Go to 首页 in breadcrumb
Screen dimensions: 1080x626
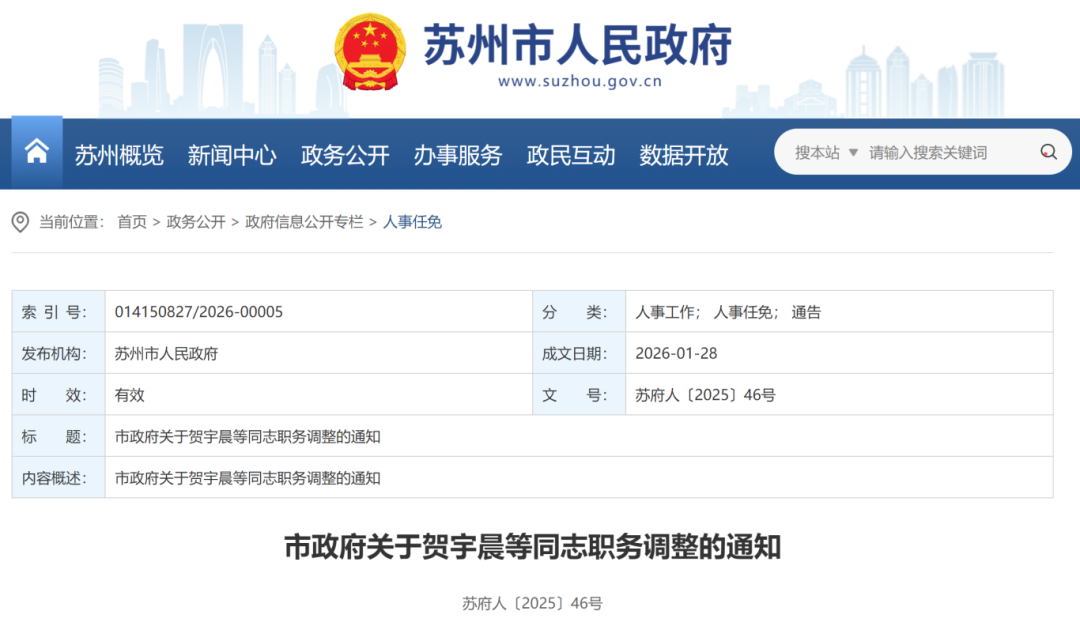[132, 222]
